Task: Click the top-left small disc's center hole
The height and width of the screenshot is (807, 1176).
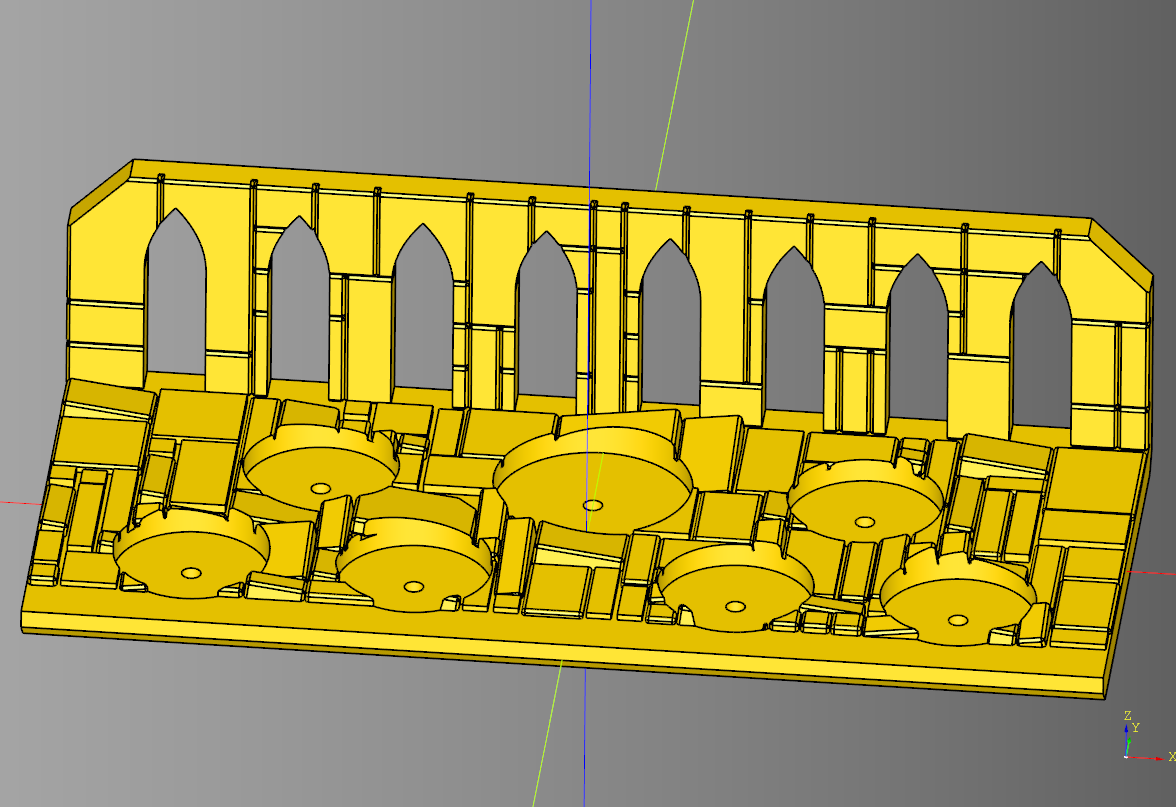Action: click(320, 487)
